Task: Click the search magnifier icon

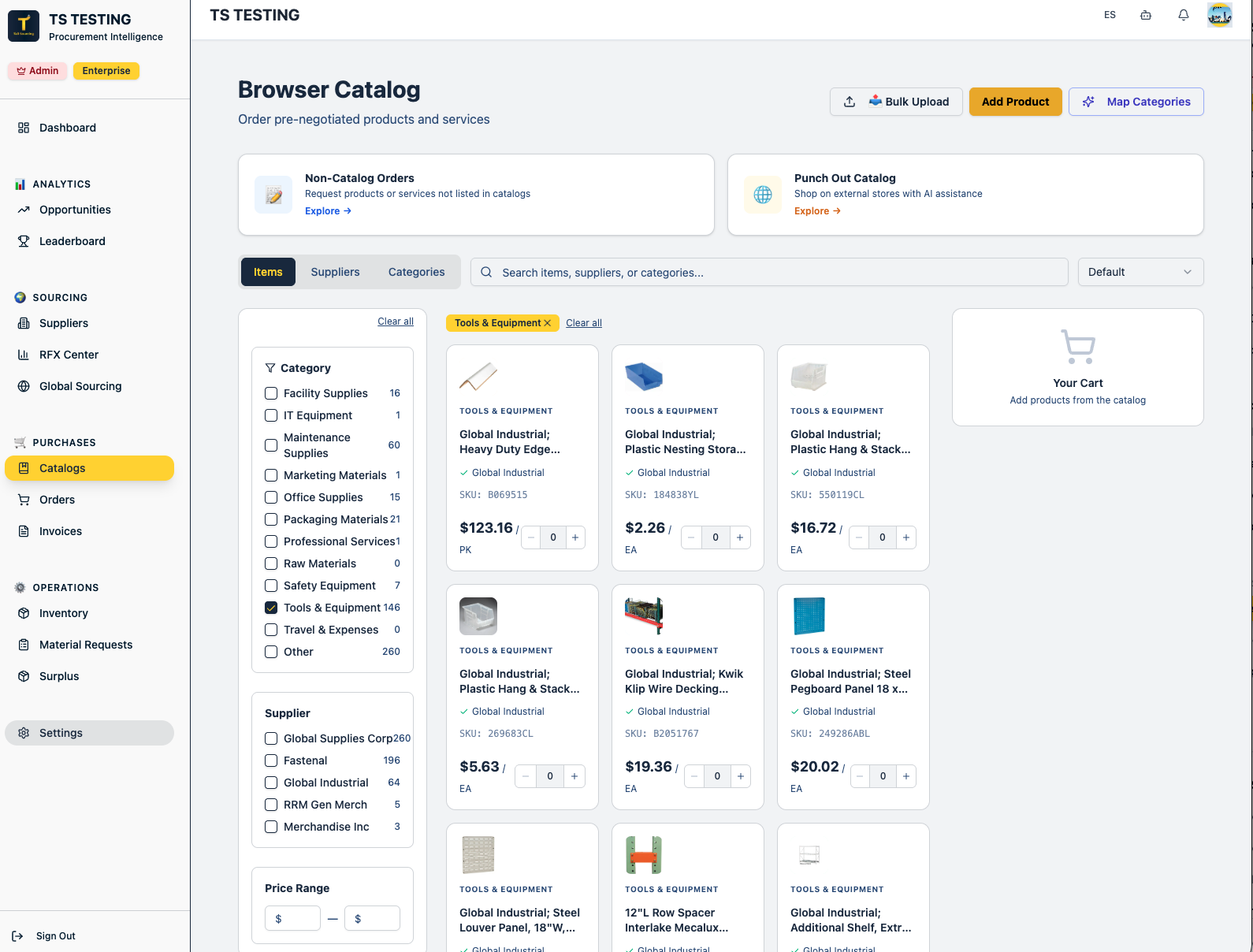Action: pos(486,272)
